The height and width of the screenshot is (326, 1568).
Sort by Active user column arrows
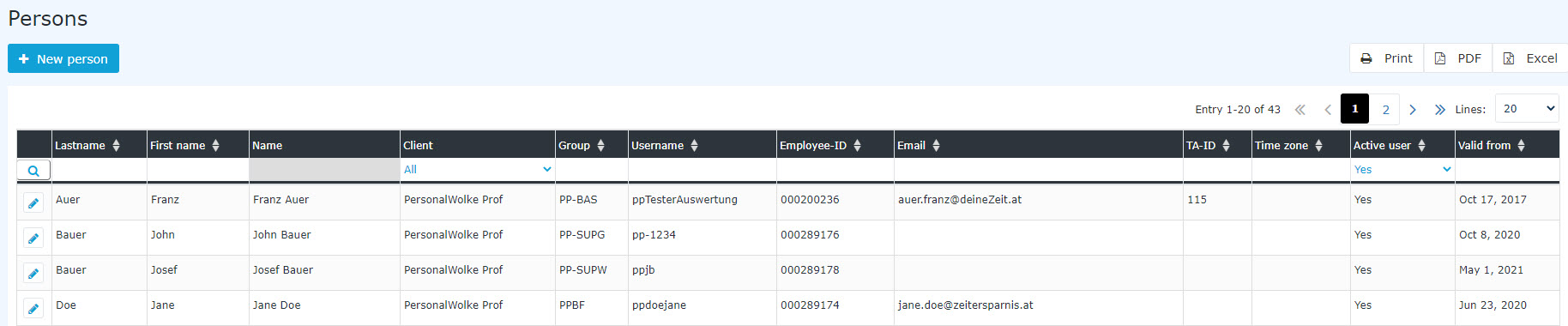click(x=1422, y=146)
